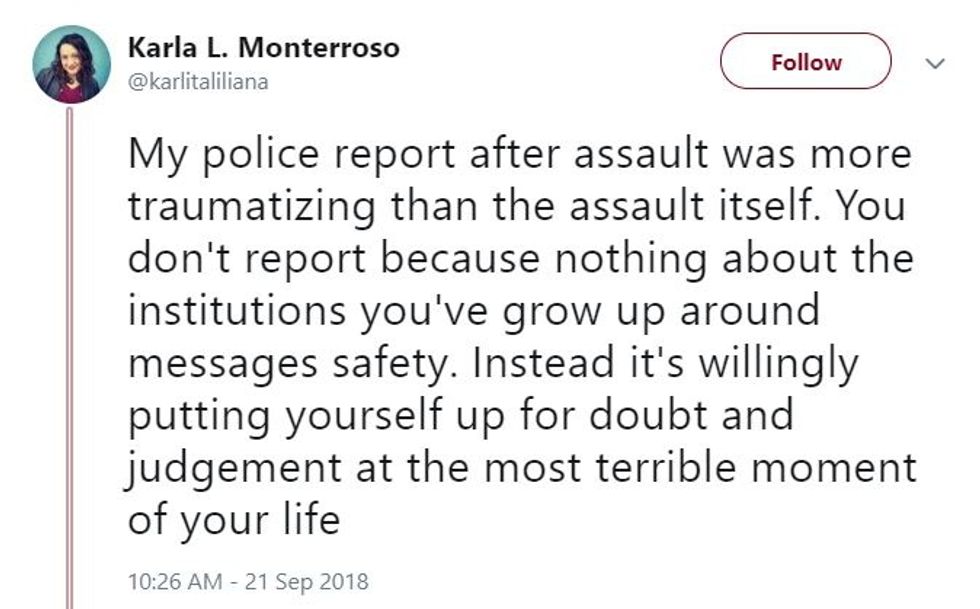Click the line starting 'messages safety'
Image resolution: width=980 pixels, height=609 pixels.
coord(492,363)
